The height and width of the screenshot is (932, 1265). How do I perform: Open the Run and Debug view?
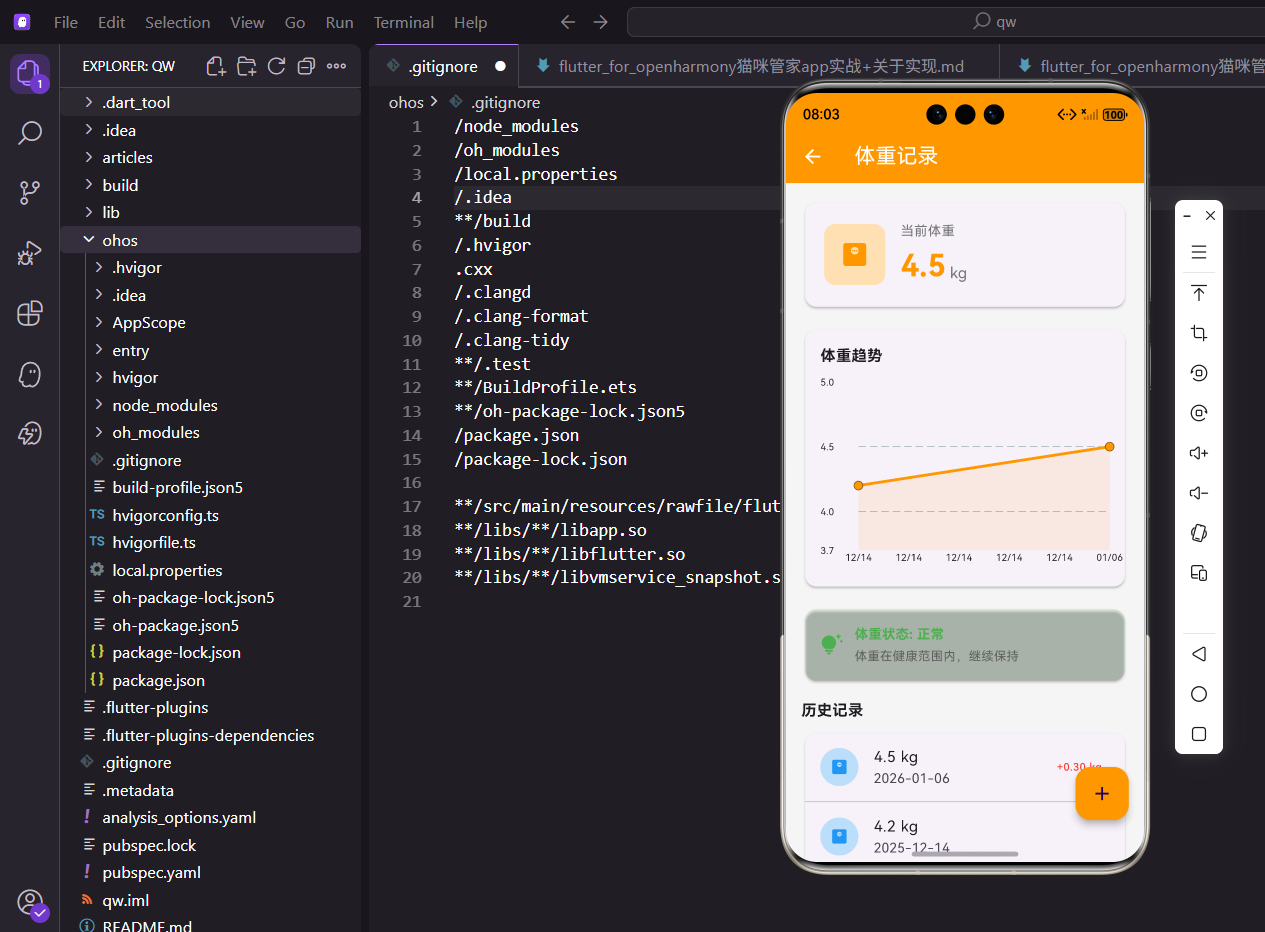30,253
